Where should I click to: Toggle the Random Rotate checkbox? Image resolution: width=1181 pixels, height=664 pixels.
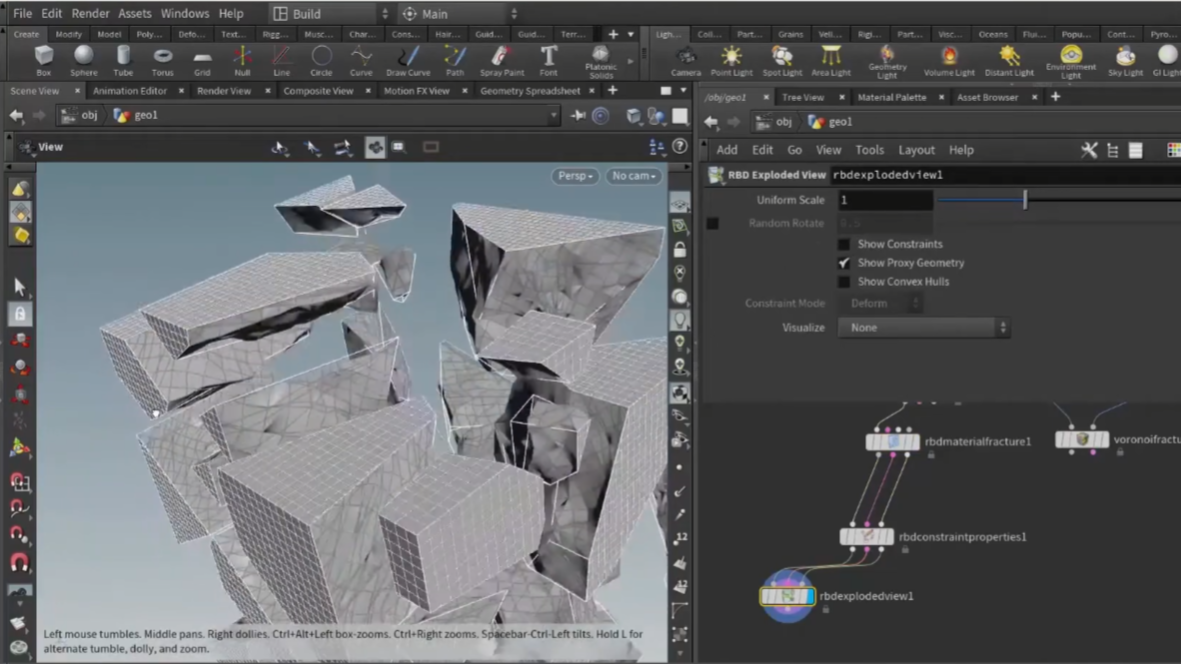(713, 223)
